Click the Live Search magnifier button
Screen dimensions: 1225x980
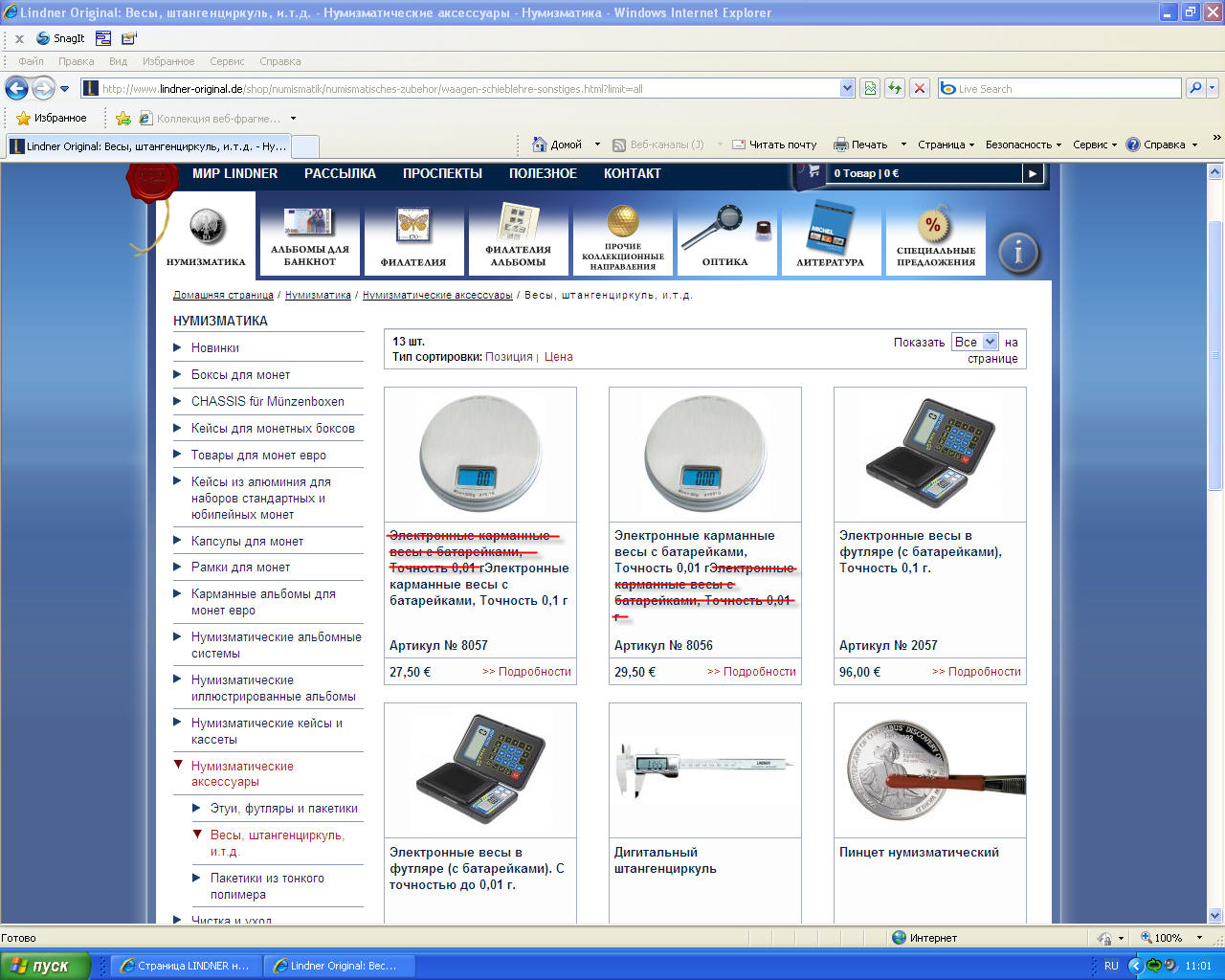[x=1195, y=88]
